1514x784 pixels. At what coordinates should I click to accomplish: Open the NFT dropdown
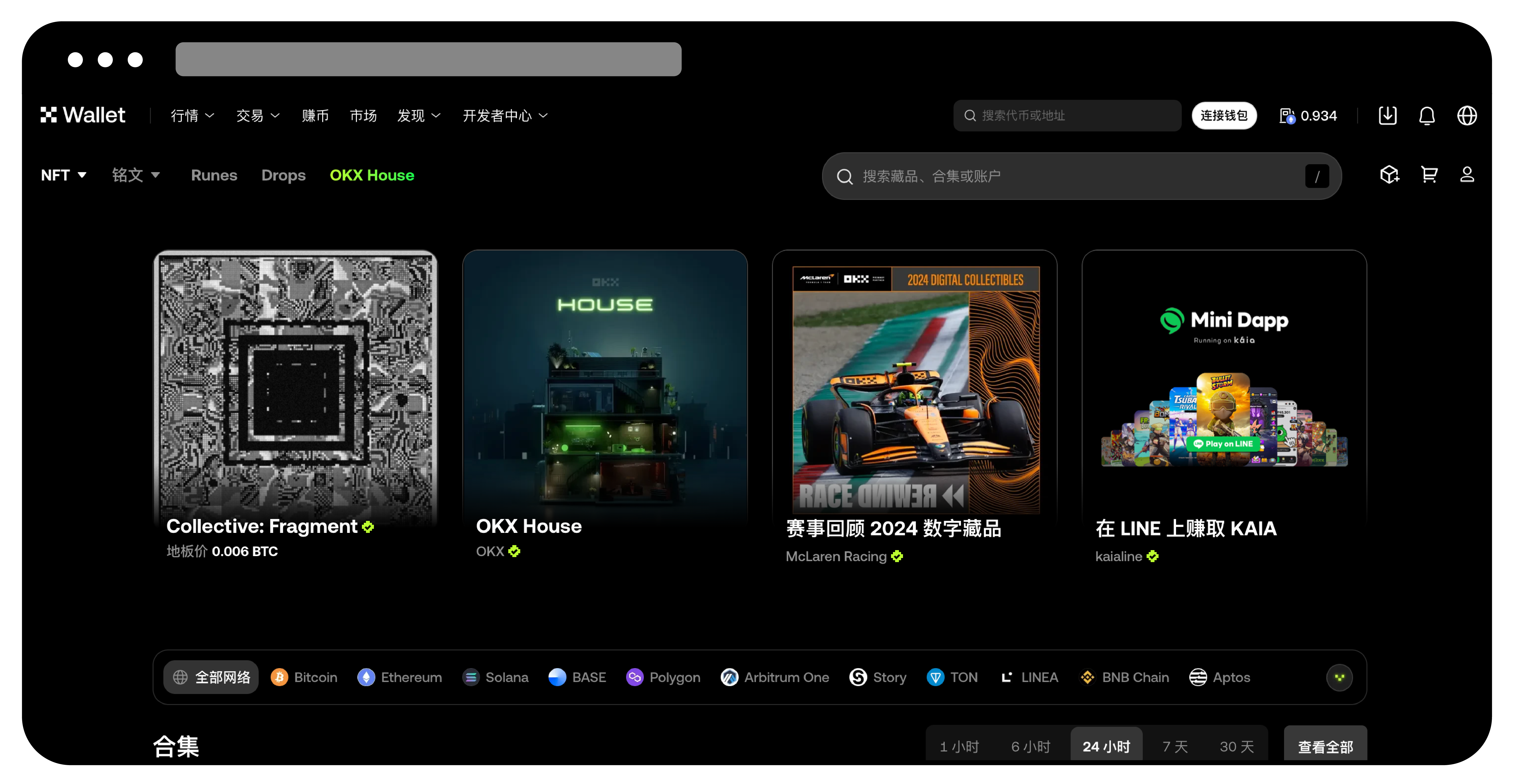pos(64,175)
